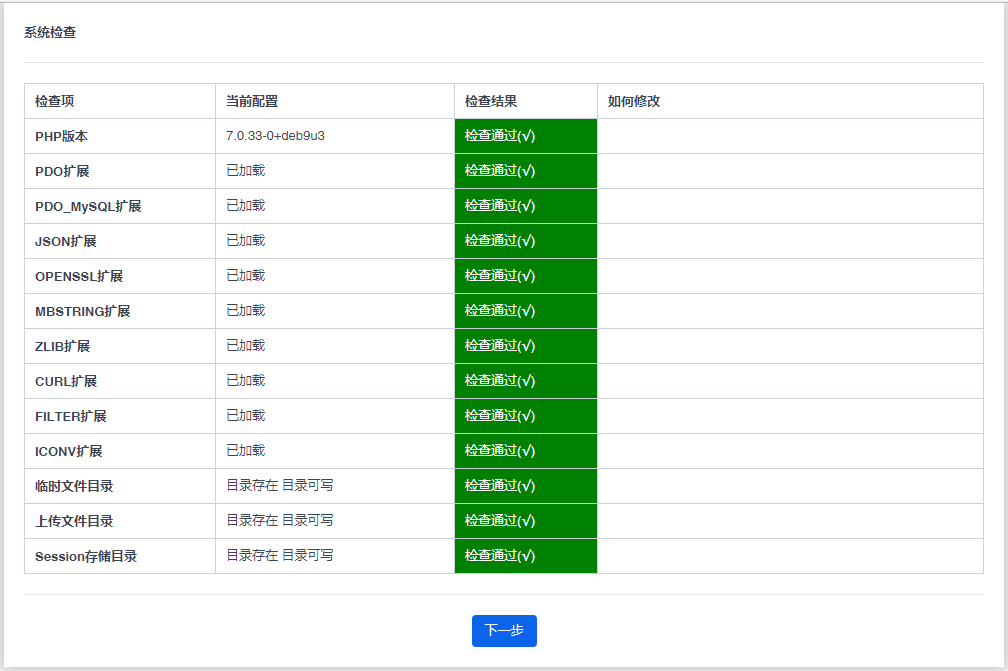Click the 系统检查 page heading

point(50,32)
